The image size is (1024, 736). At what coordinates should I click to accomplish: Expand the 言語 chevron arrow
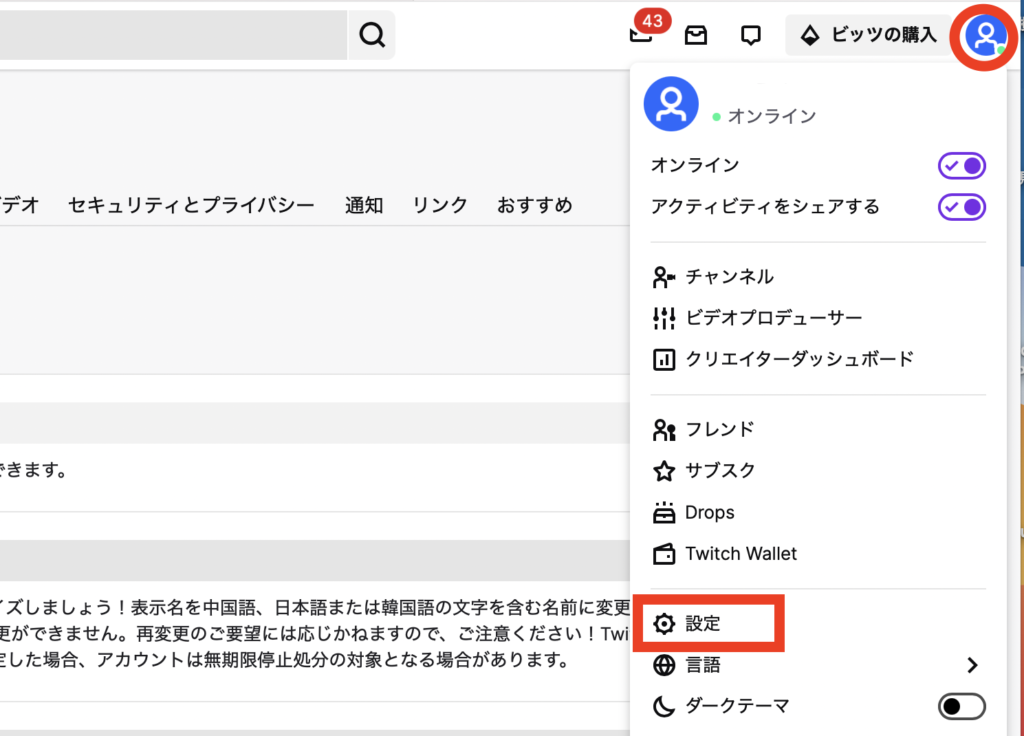point(972,665)
